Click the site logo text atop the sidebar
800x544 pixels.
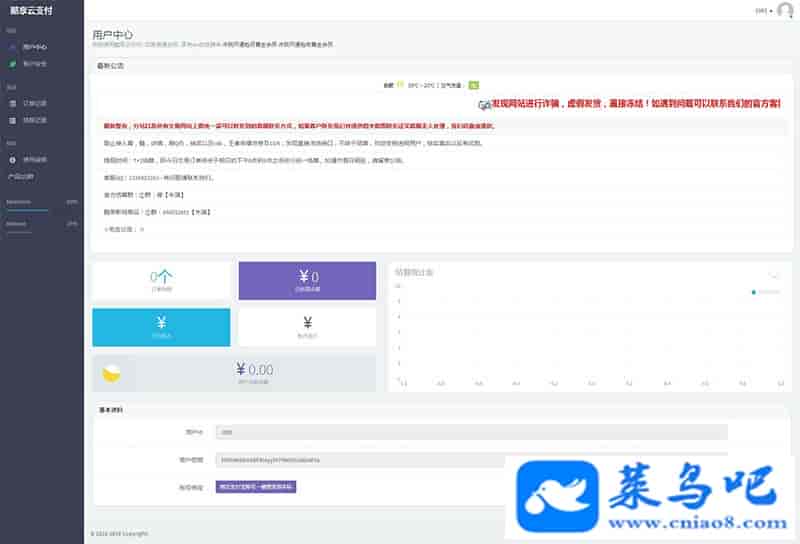[x=31, y=11]
